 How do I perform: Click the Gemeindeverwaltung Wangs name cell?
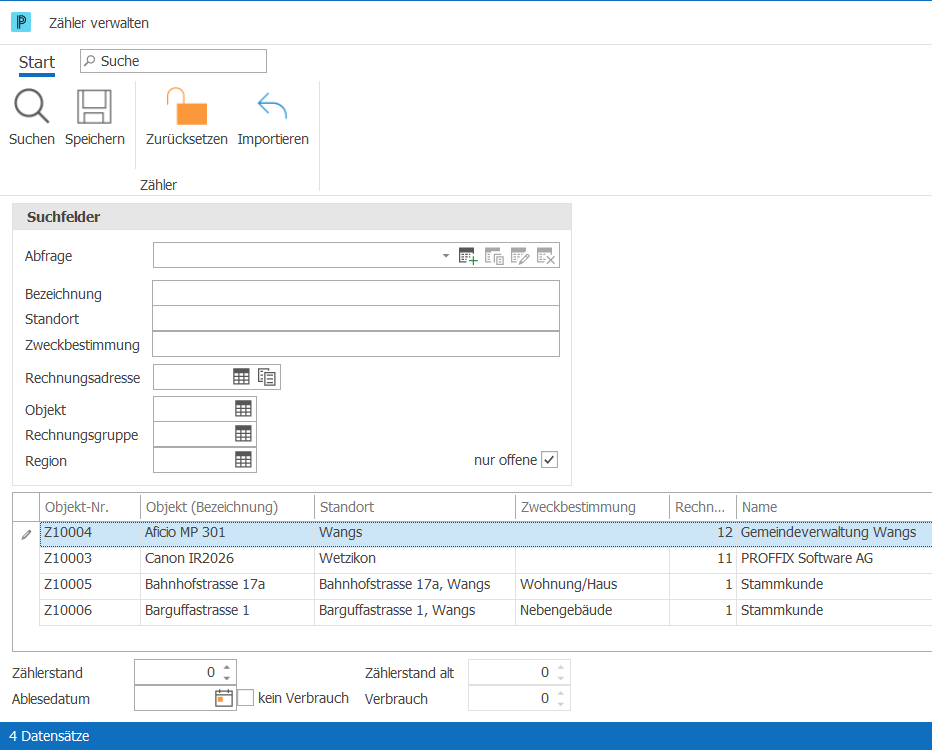click(x=834, y=532)
